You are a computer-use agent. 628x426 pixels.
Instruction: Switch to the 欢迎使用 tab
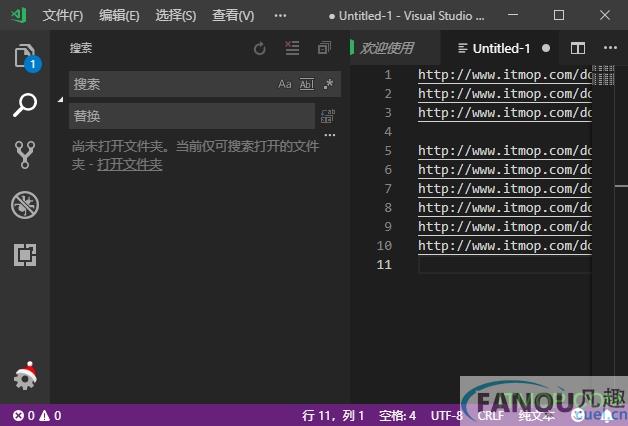(386, 48)
